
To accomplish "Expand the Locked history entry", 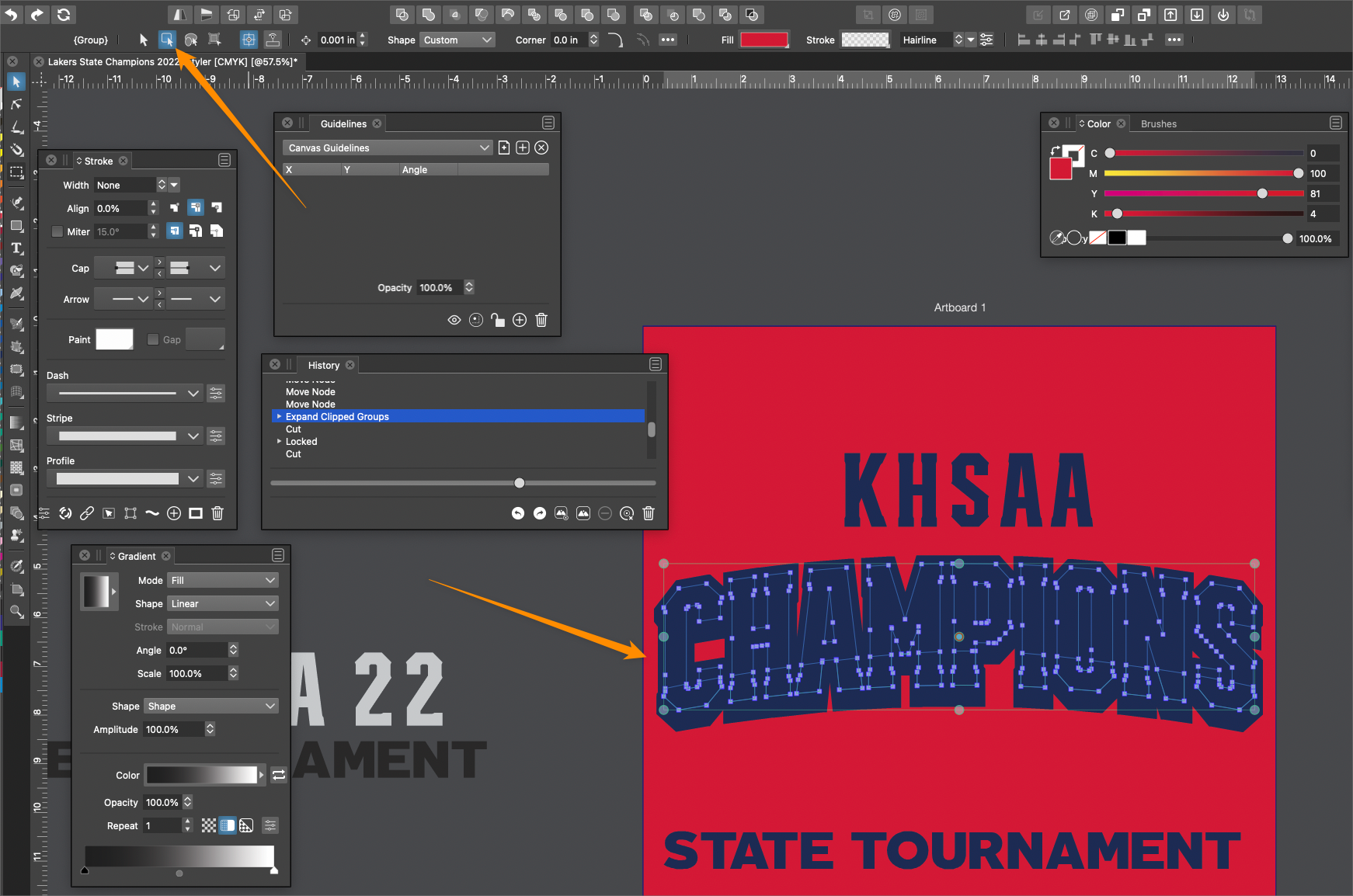I will pos(280,442).
